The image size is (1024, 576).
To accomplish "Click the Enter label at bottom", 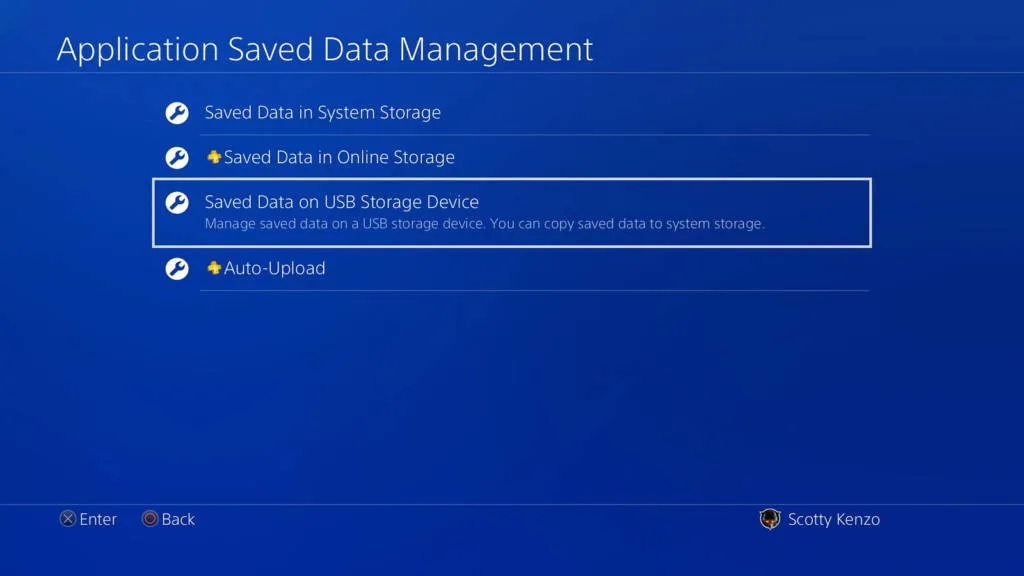I will point(98,519).
